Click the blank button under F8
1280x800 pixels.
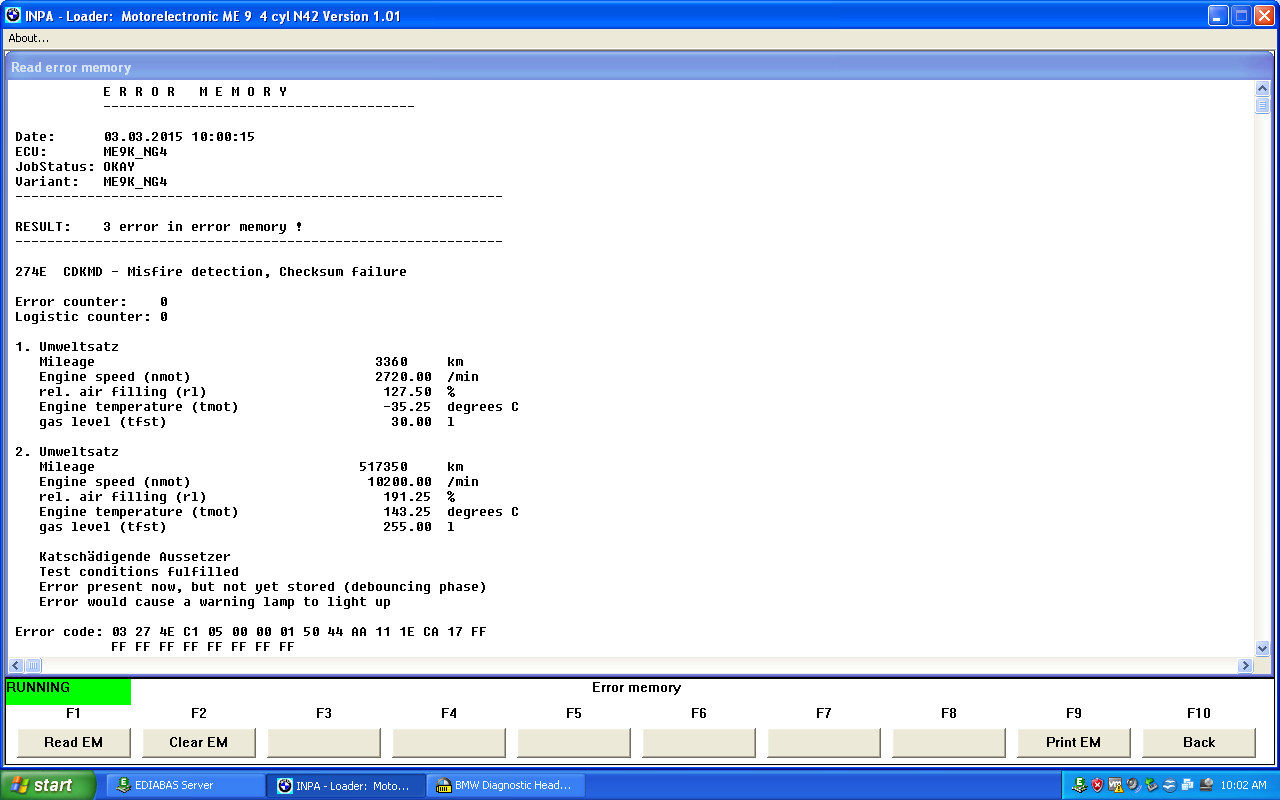pos(949,742)
